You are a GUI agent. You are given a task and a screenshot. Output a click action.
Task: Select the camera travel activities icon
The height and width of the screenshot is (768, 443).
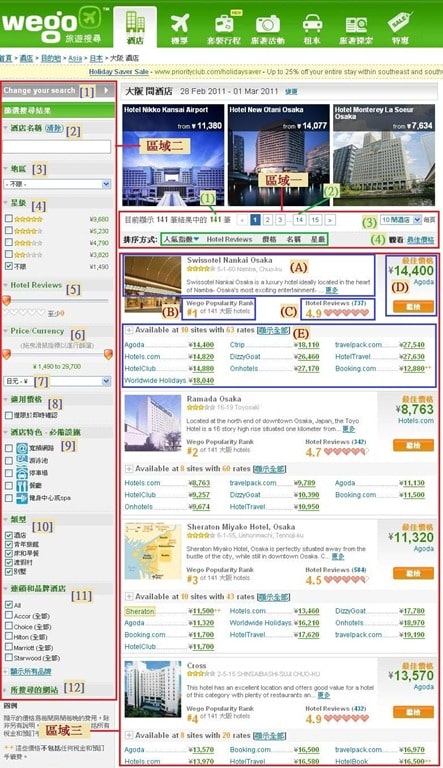(268, 24)
